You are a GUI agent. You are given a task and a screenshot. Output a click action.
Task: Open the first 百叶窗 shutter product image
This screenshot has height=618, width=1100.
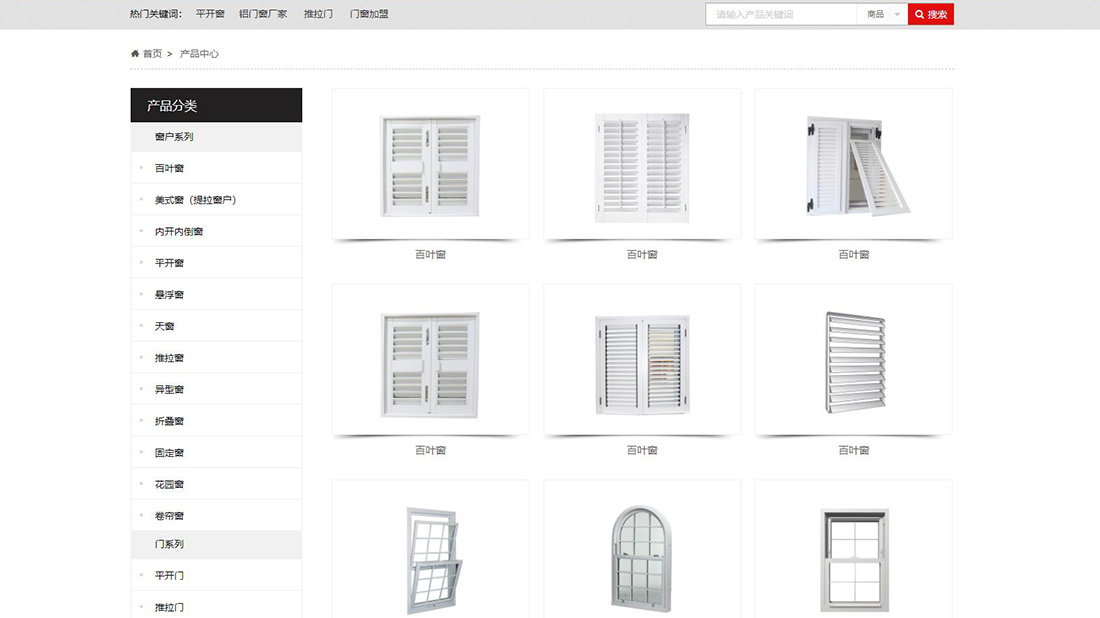click(x=430, y=166)
